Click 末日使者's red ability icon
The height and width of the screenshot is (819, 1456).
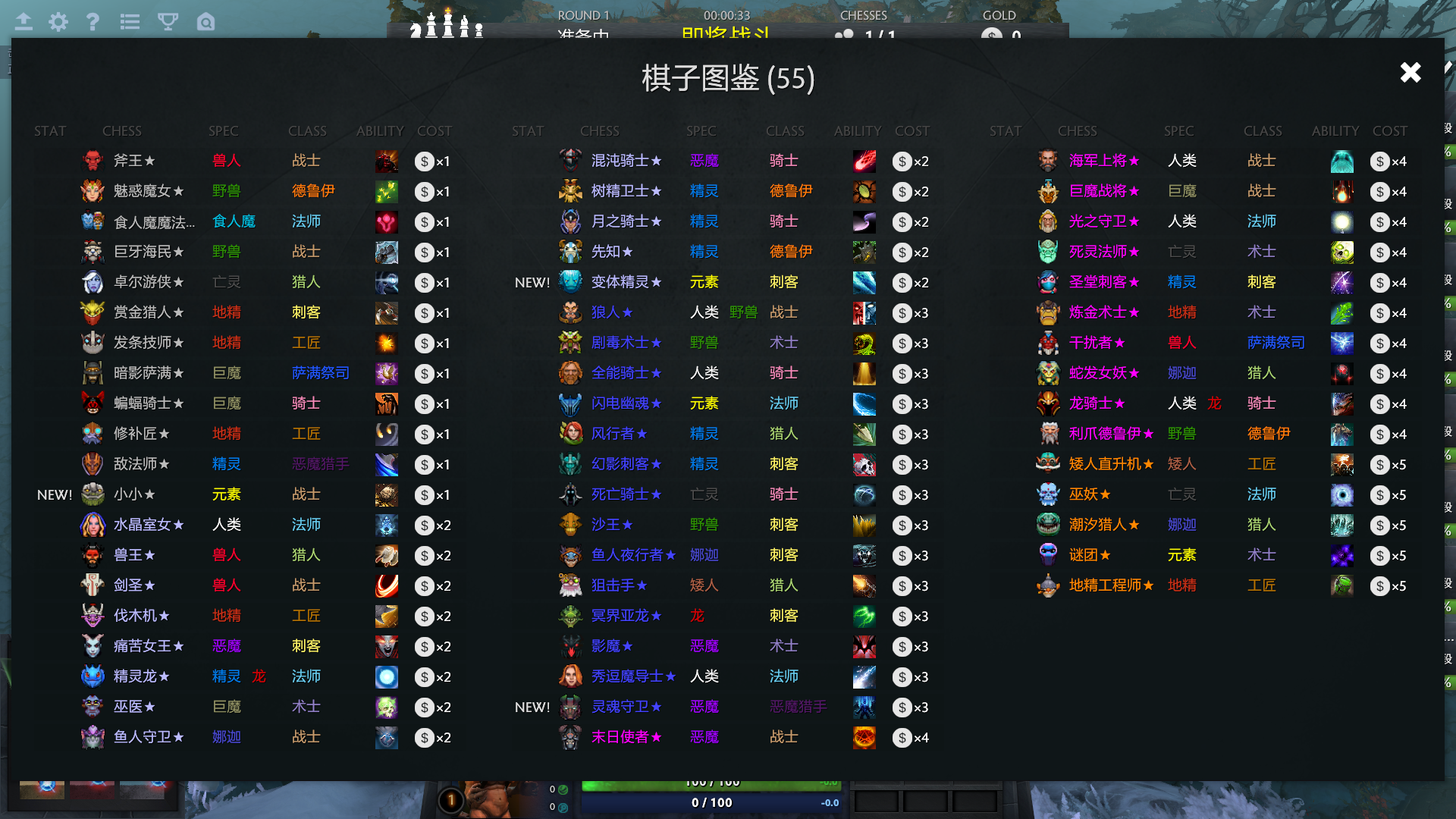pos(864,737)
